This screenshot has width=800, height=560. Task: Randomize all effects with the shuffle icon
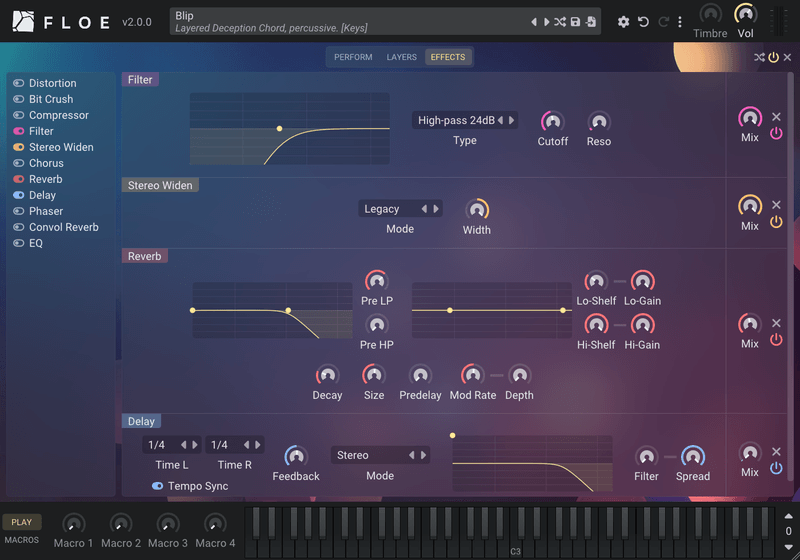(759, 57)
